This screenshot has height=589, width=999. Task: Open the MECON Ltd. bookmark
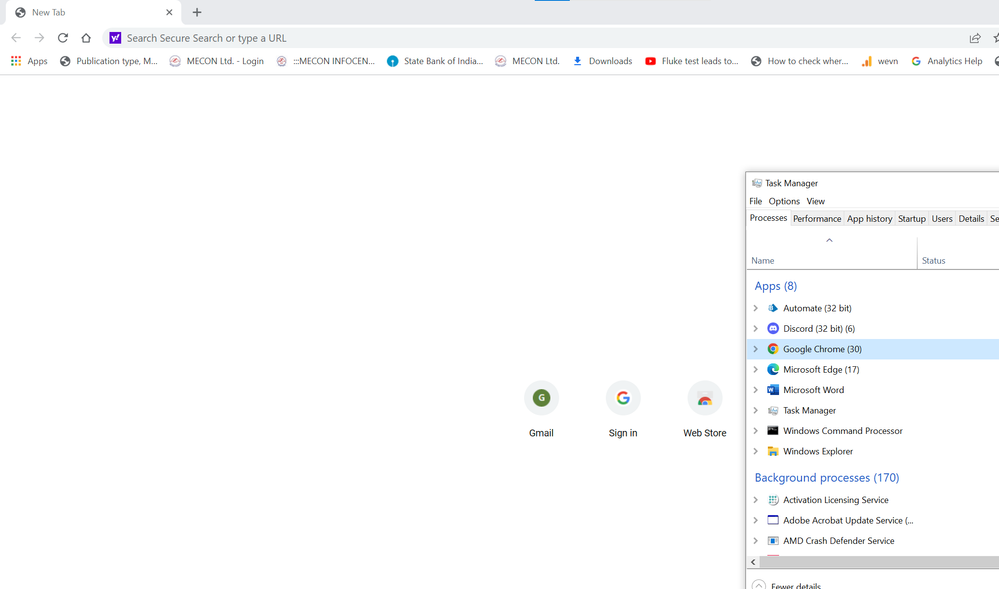point(528,61)
